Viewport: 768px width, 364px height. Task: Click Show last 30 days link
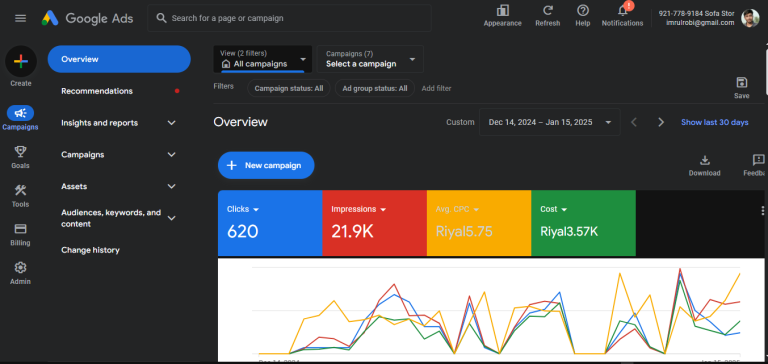(715, 122)
